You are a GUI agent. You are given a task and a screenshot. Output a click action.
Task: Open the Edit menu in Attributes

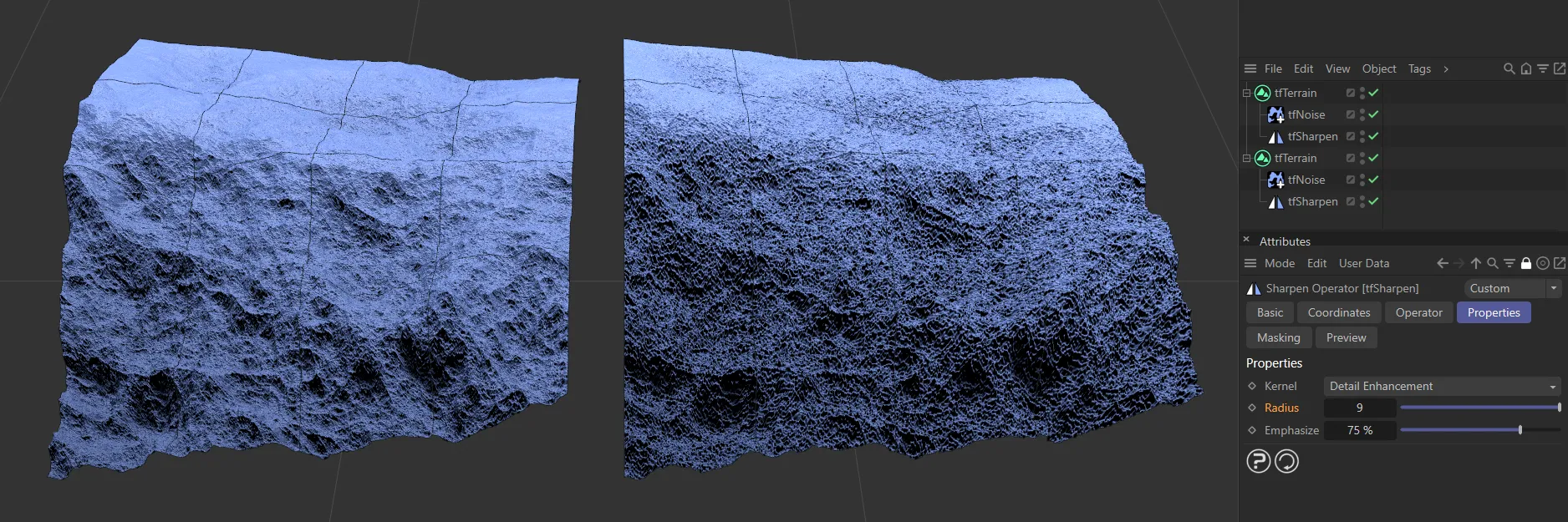pyautogui.click(x=1316, y=263)
